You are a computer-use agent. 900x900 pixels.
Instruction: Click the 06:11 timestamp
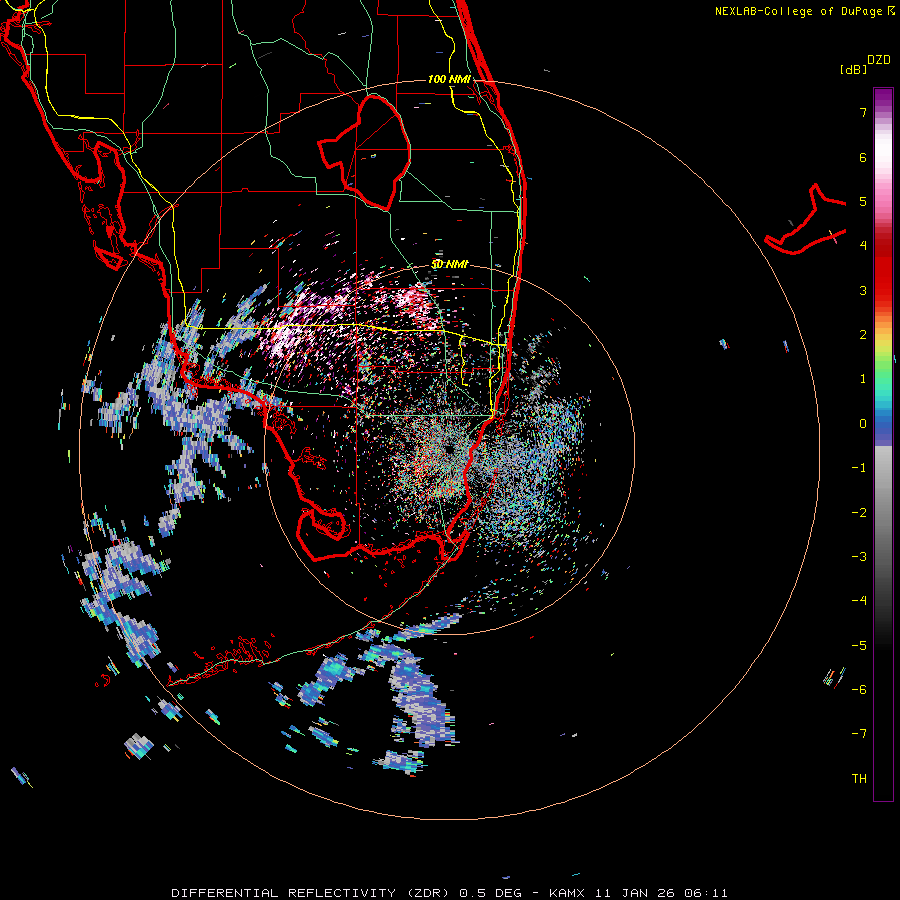tap(707, 893)
